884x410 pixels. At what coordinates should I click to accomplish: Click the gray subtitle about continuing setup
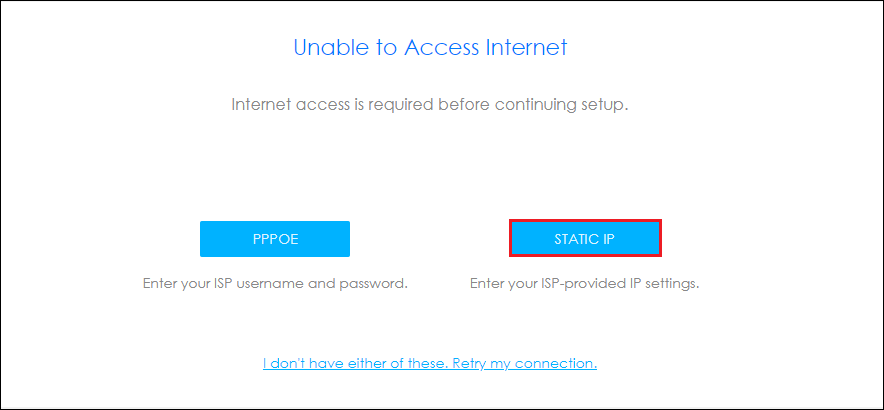430,105
